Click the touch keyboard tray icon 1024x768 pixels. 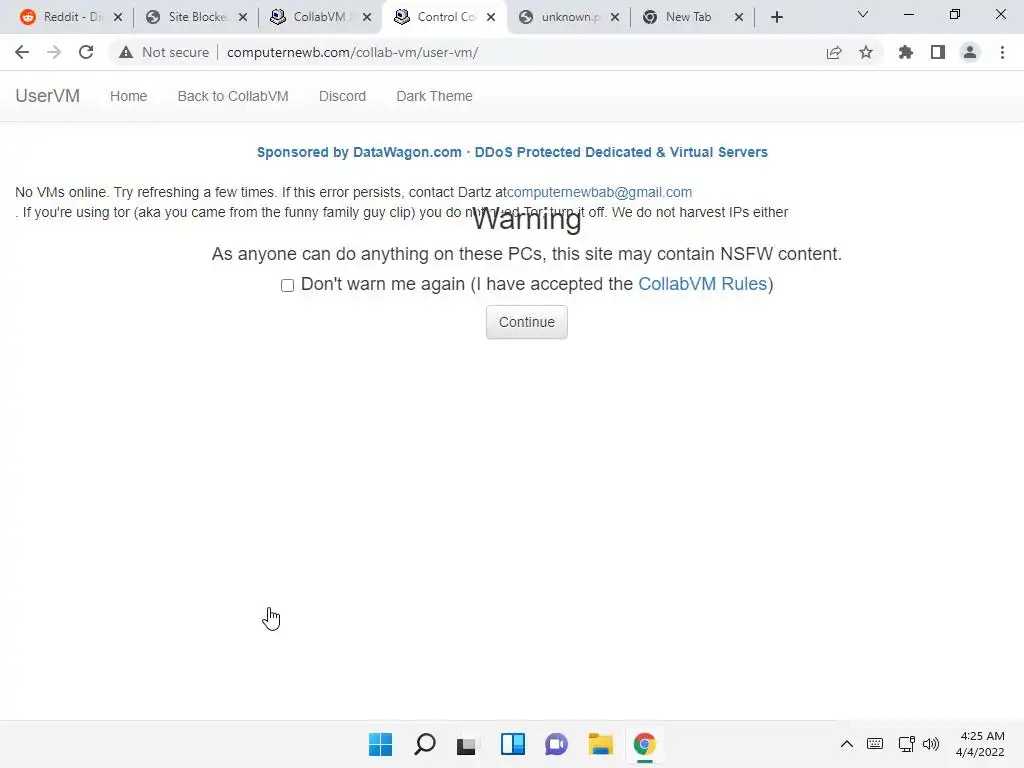pyautogui.click(x=875, y=744)
